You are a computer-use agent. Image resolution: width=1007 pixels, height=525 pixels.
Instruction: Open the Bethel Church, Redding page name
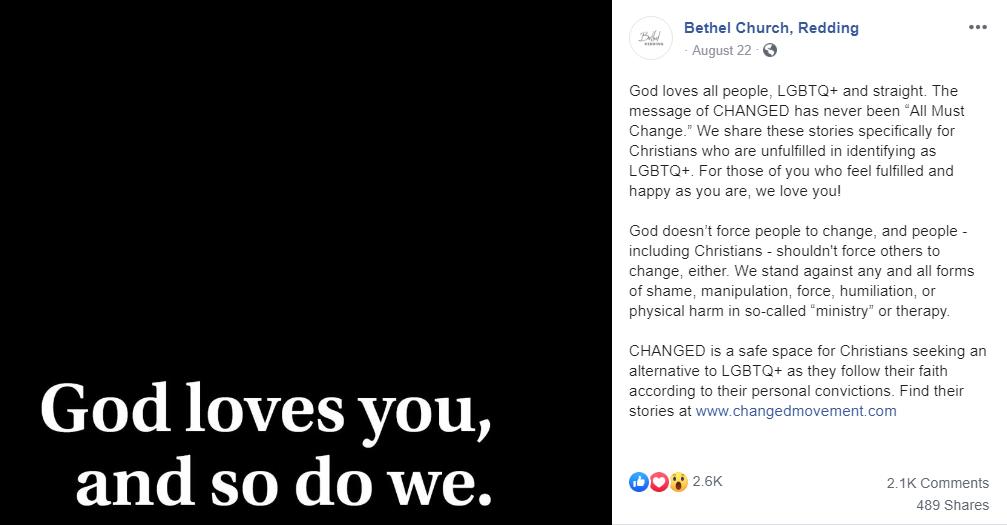tap(771, 28)
